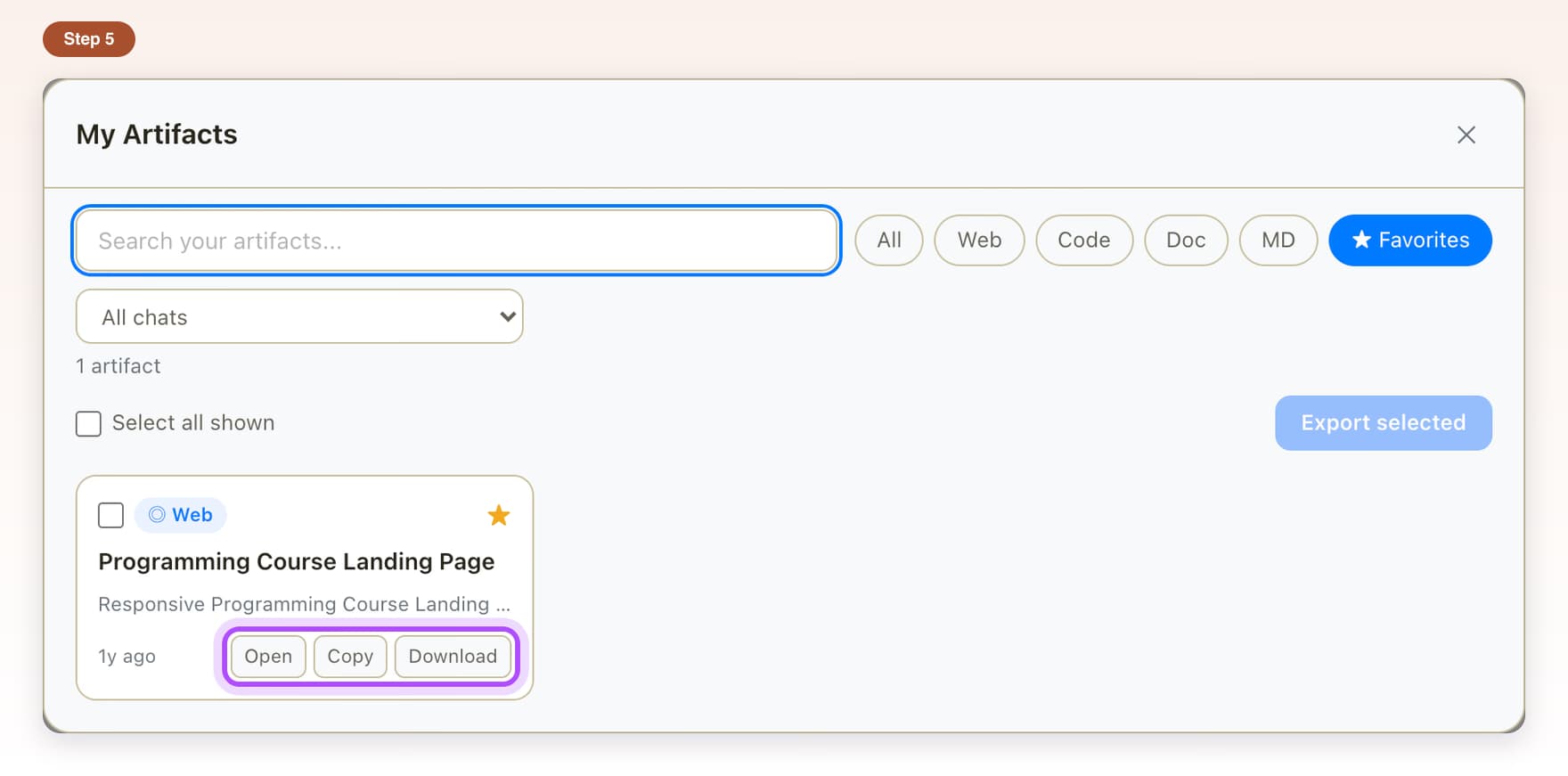Viewport: 1568px width, 776px height.
Task: Open the Programming Course Landing Page artifact
Action: click(268, 657)
